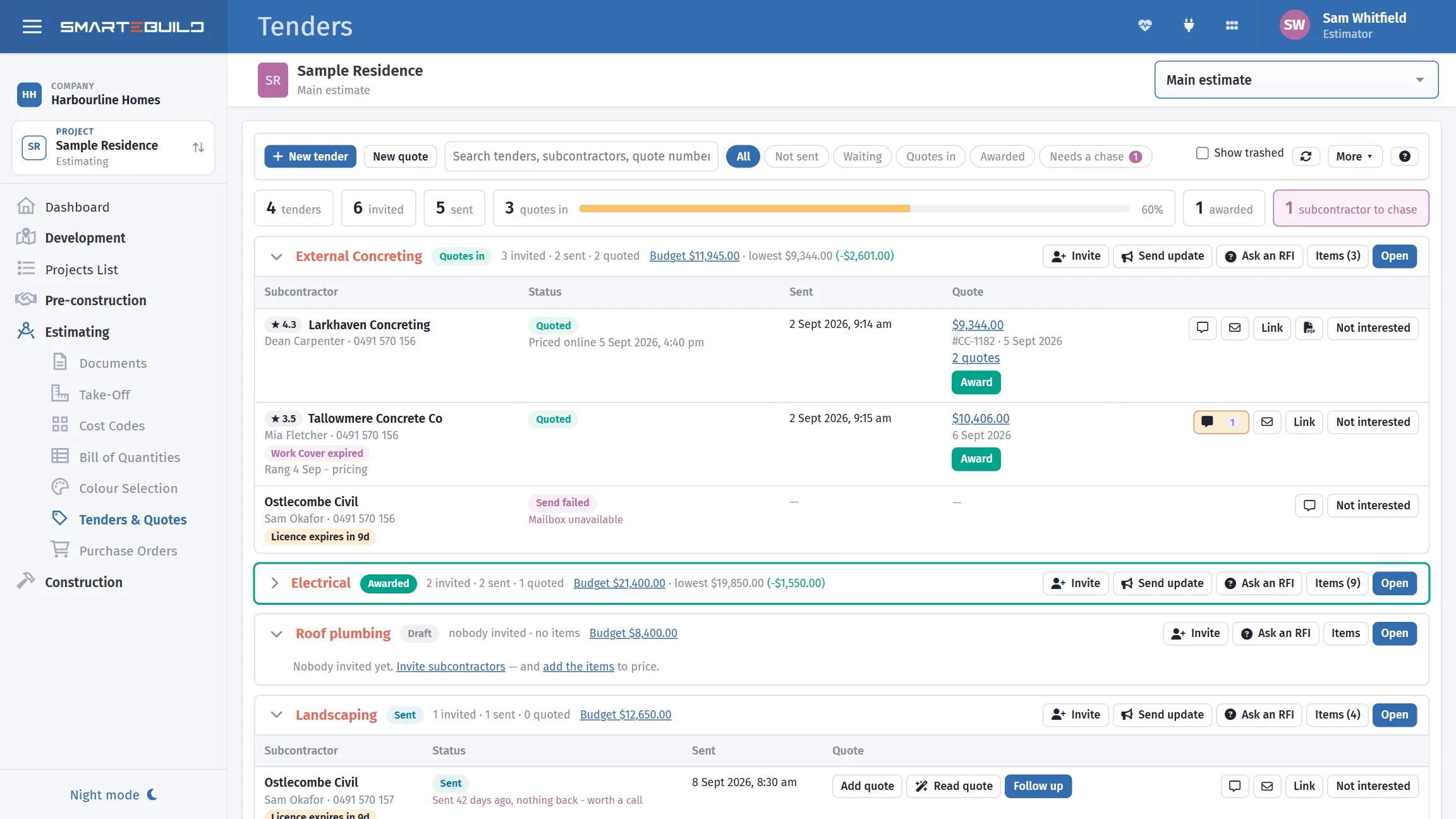The height and width of the screenshot is (819, 1456).
Task: Open the help question mark icon
Action: click(1404, 156)
